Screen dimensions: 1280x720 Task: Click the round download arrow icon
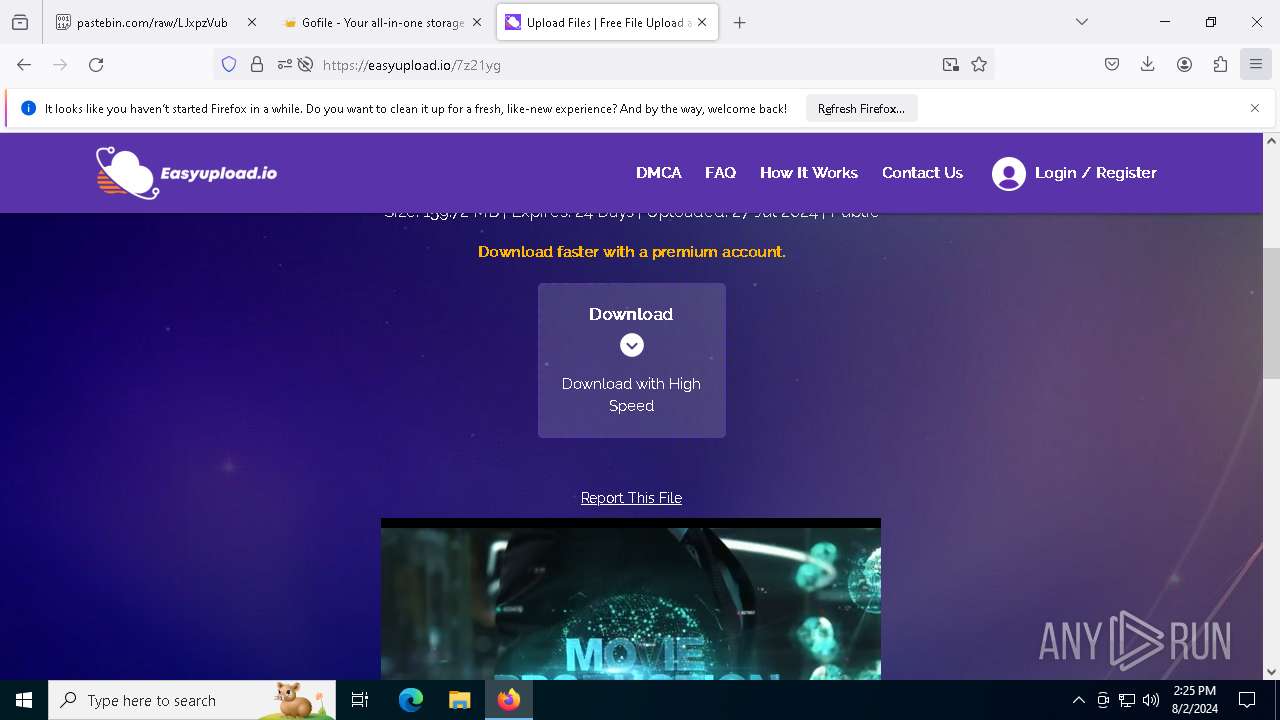tap(631, 345)
